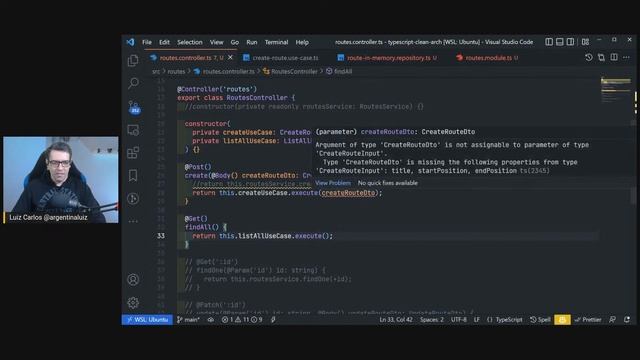The height and width of the screenshot is (360, 640).
Task: Click the VS Code logo icon
Action: 130,42
